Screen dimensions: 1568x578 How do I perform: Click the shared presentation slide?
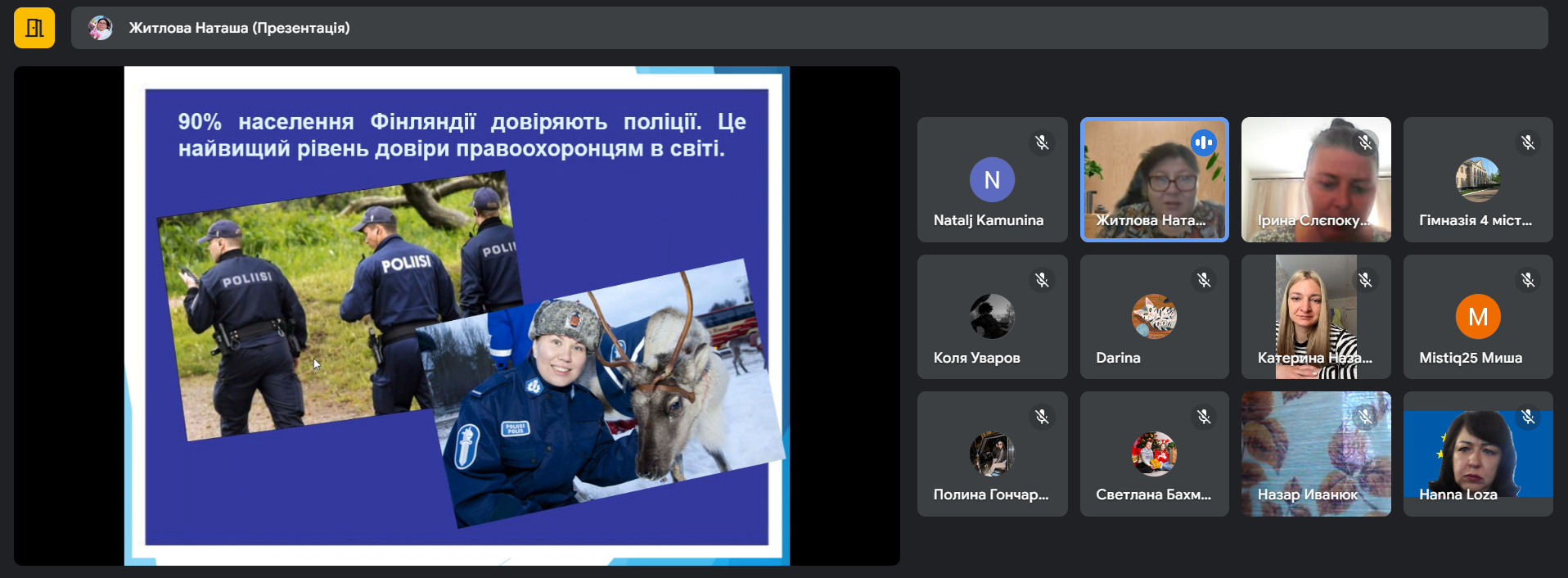(x=456, y=316)
